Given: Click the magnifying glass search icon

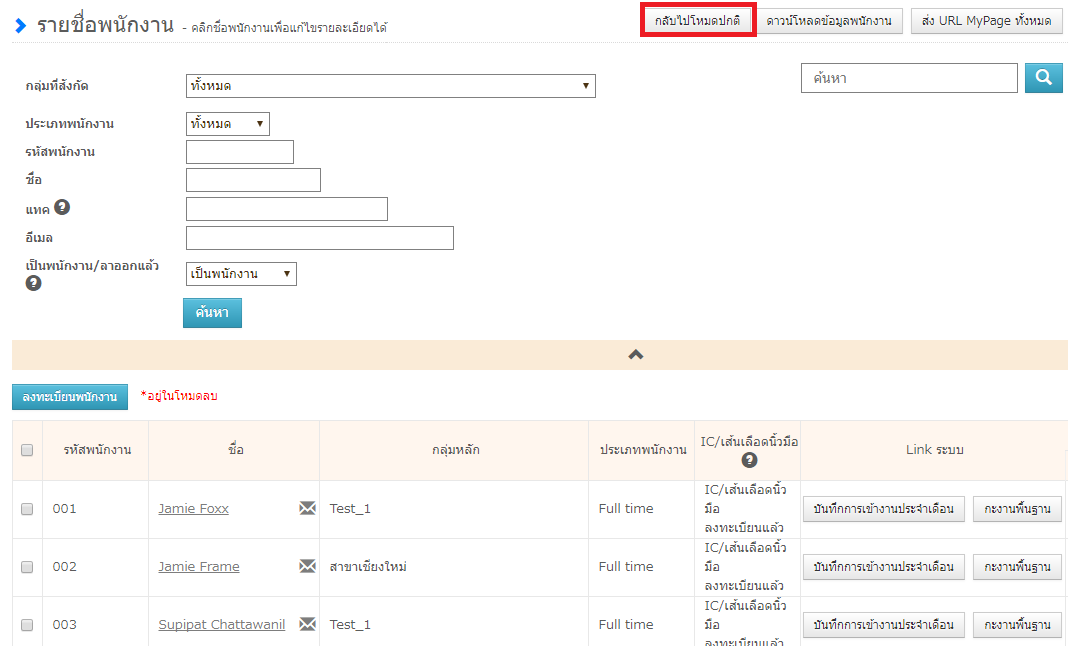Looking at the screenshot, I should (1043, 78).
